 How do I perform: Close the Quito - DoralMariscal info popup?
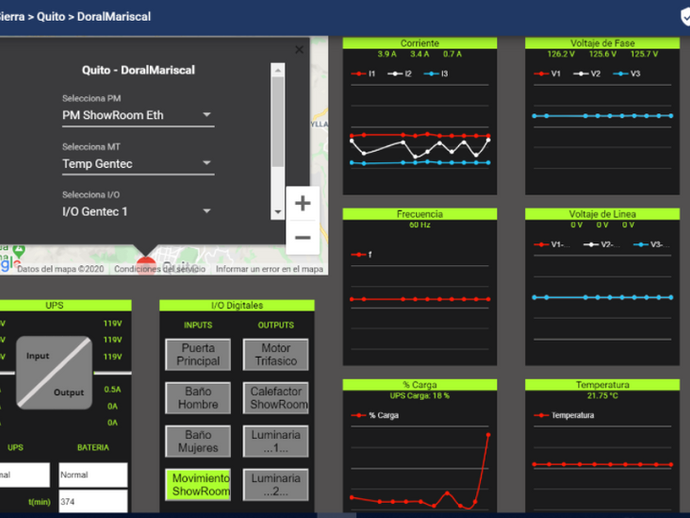pyautogui.click(x=299, y=50)
